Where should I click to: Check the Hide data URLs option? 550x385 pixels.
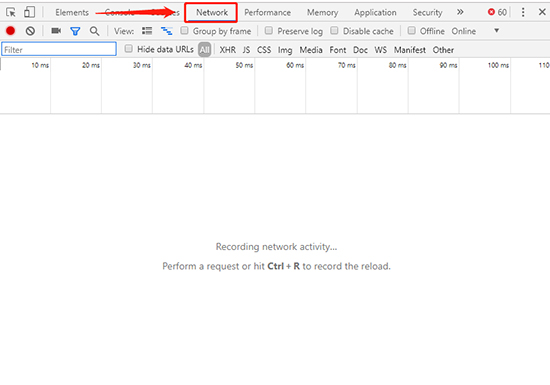(129, 48)
